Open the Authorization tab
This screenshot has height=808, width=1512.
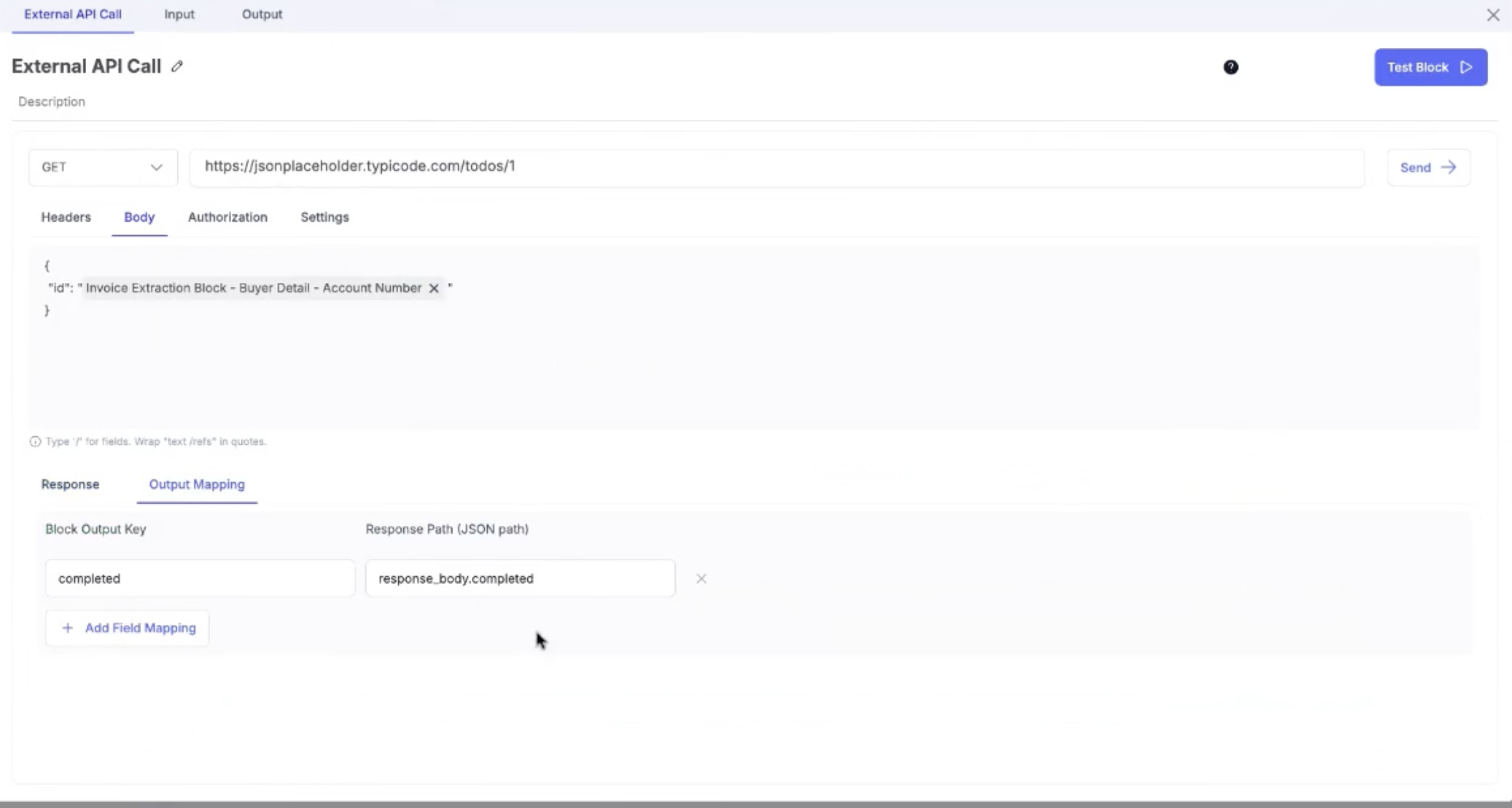pyautogui.click(x=227, y=218)
